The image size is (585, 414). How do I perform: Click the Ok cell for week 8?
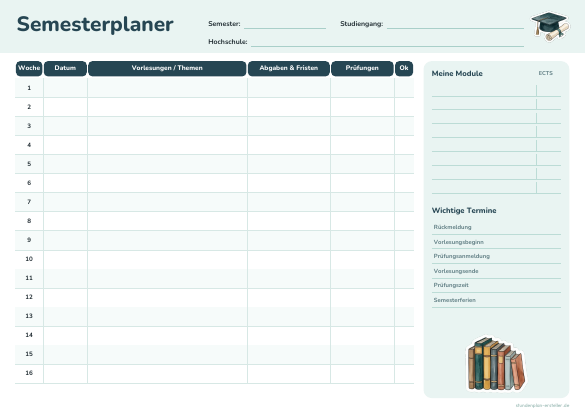pos(404,221)
